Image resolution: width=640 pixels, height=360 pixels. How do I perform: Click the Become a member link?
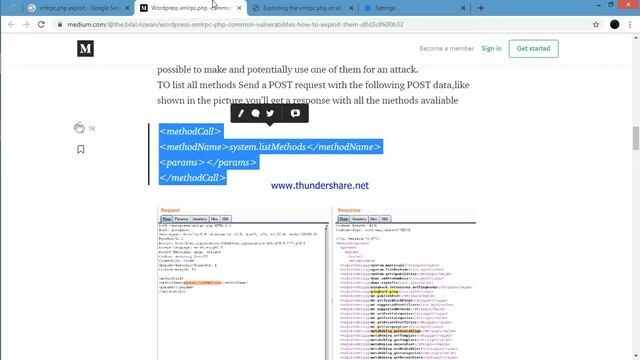(447, 49)
